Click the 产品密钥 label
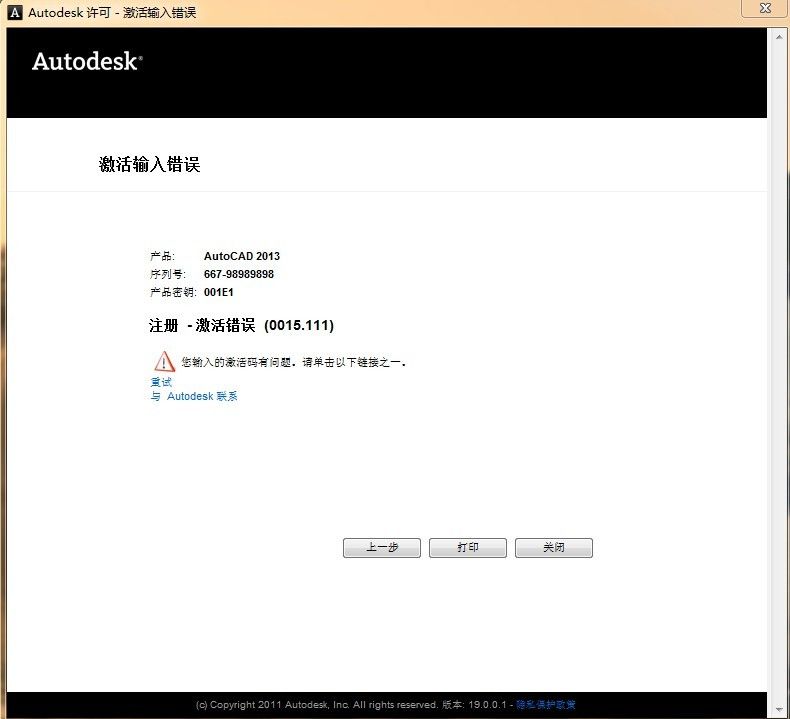Viewport: 790px width, 719px height. (173, 292)
